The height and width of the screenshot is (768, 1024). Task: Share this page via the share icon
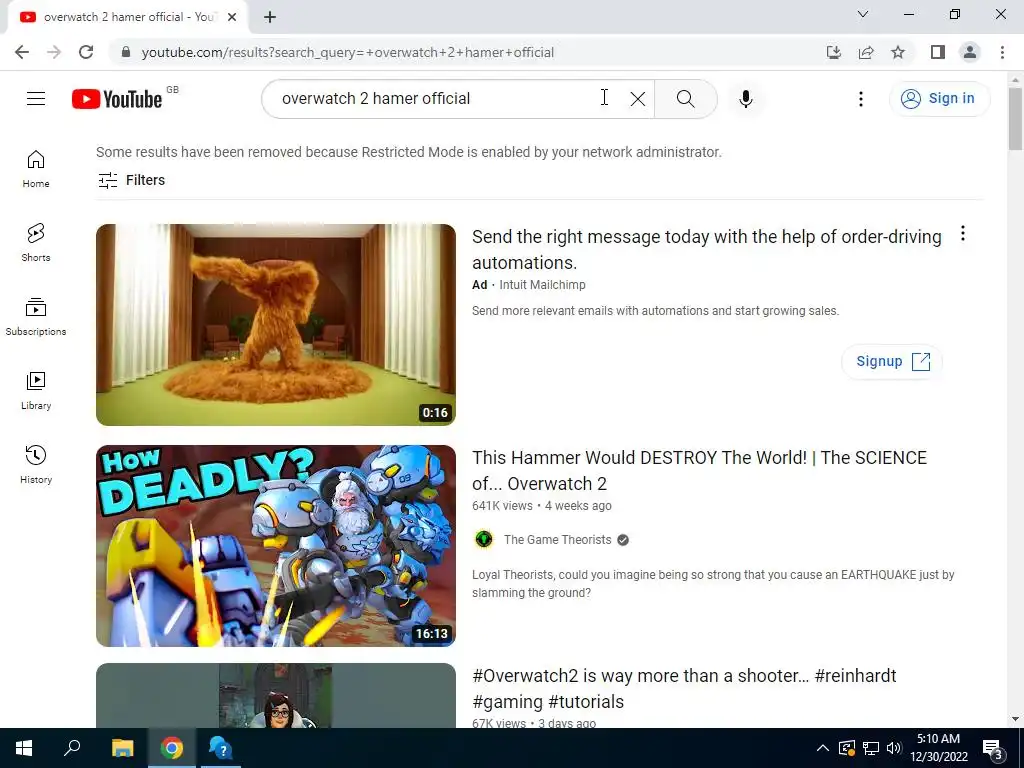[866, 52]
